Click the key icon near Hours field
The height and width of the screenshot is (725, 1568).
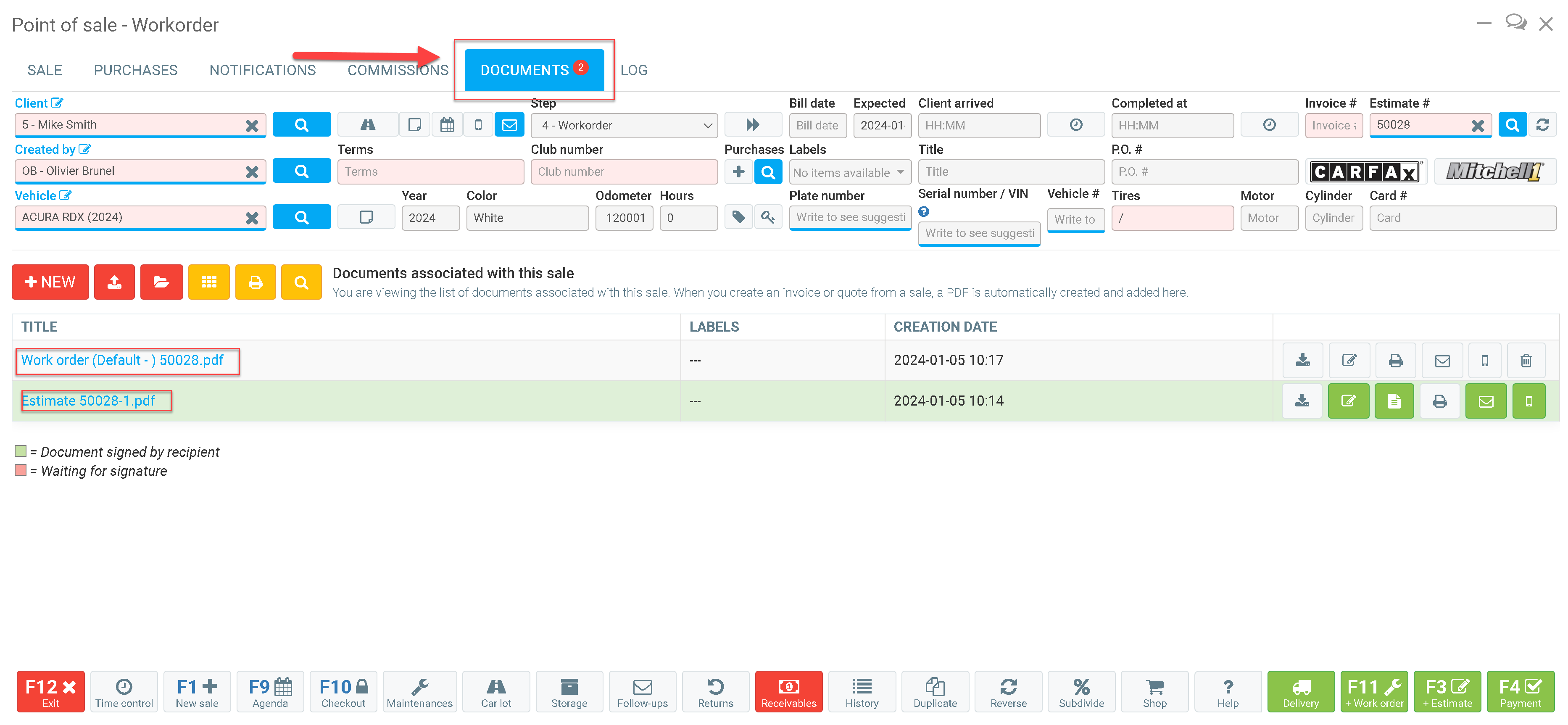767,217
